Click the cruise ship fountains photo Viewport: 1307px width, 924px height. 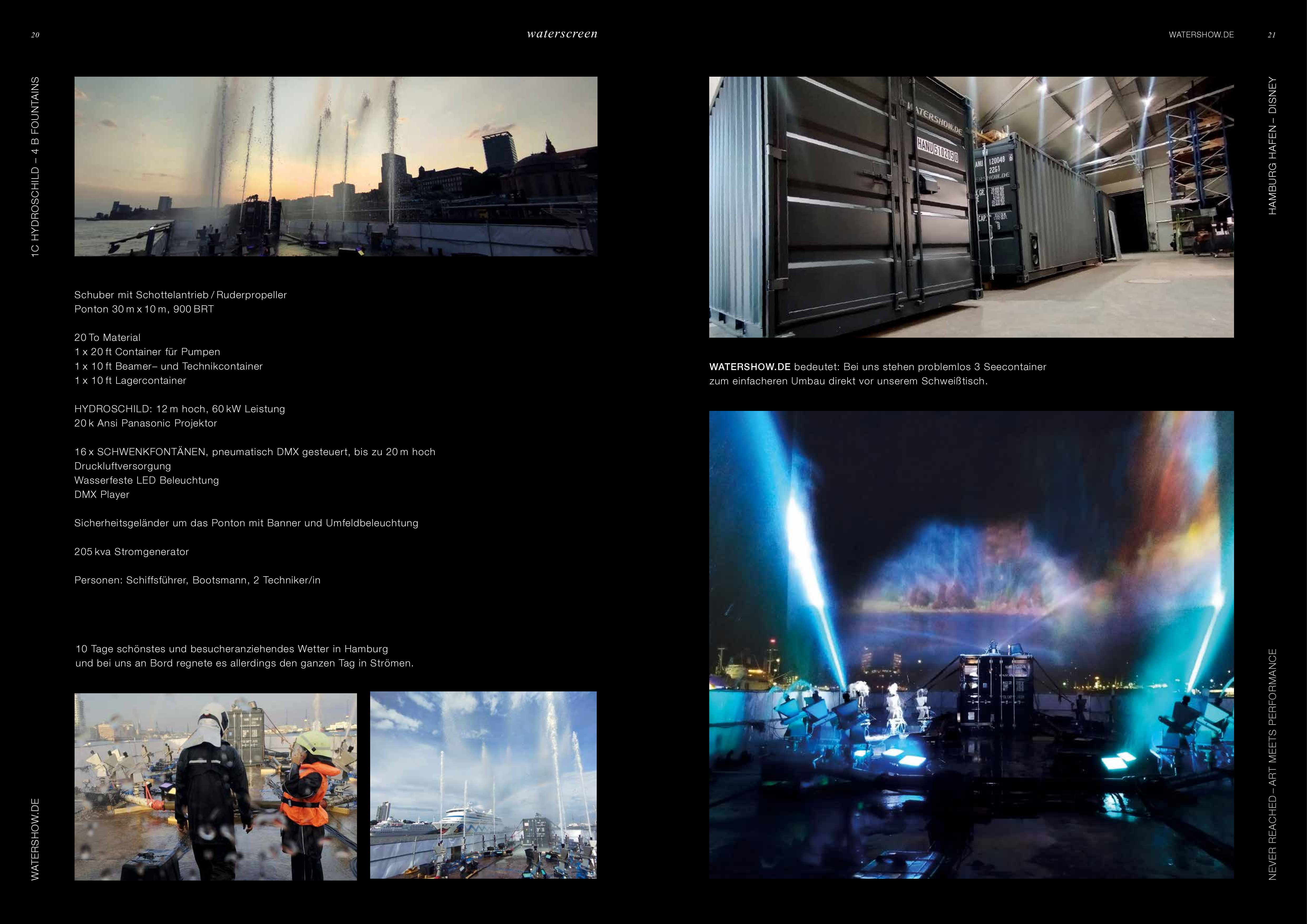tap(483, 785)
